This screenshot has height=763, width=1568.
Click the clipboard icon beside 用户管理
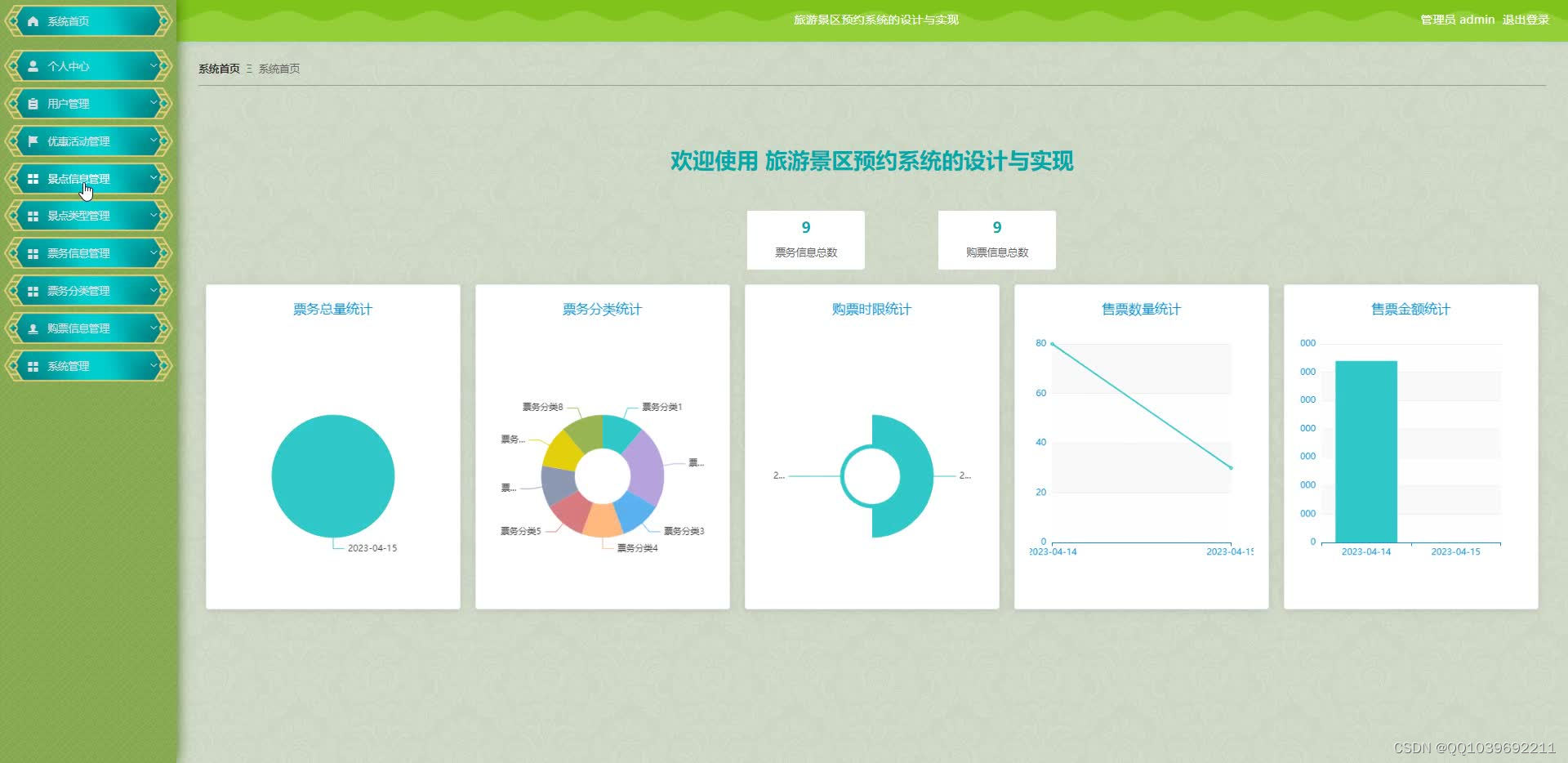point(33,104)
